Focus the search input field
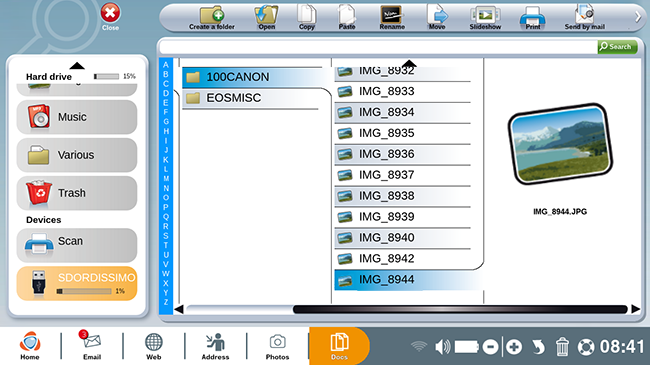650x365 pixels. [378, 47]
